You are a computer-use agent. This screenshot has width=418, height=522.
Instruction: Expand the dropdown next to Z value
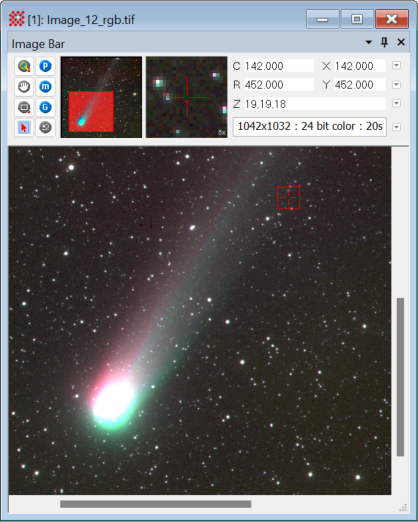(x=396, y=103)
